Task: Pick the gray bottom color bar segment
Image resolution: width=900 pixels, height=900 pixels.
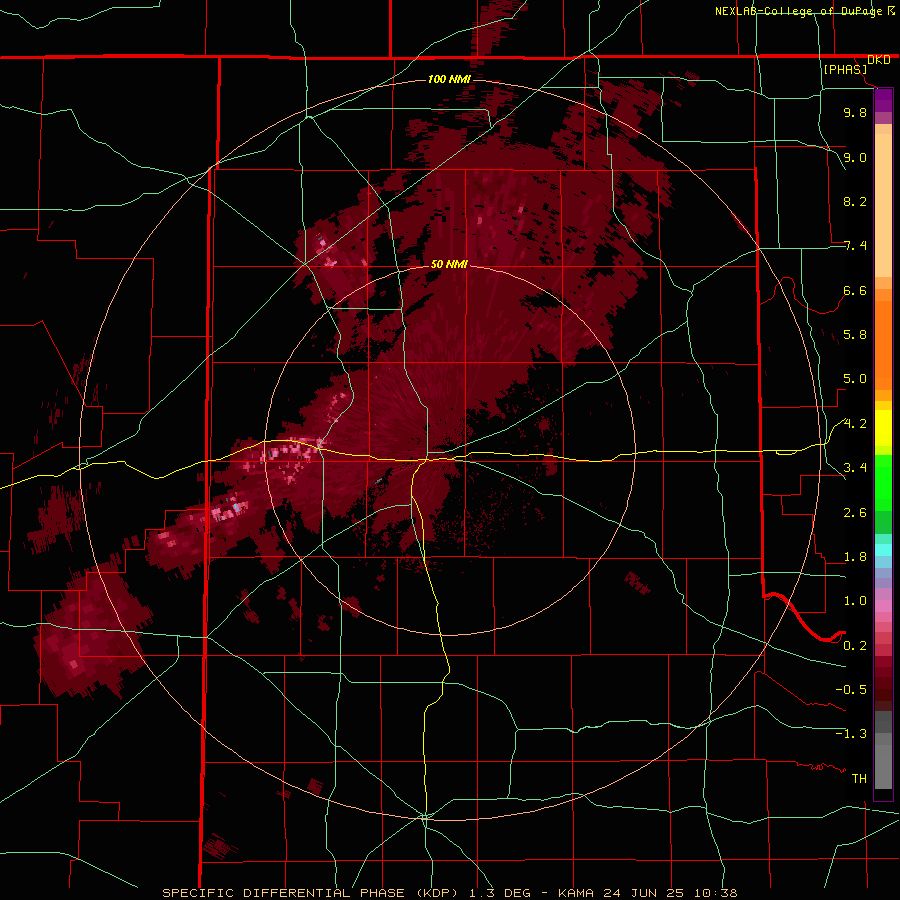Action: coord(883,767)
